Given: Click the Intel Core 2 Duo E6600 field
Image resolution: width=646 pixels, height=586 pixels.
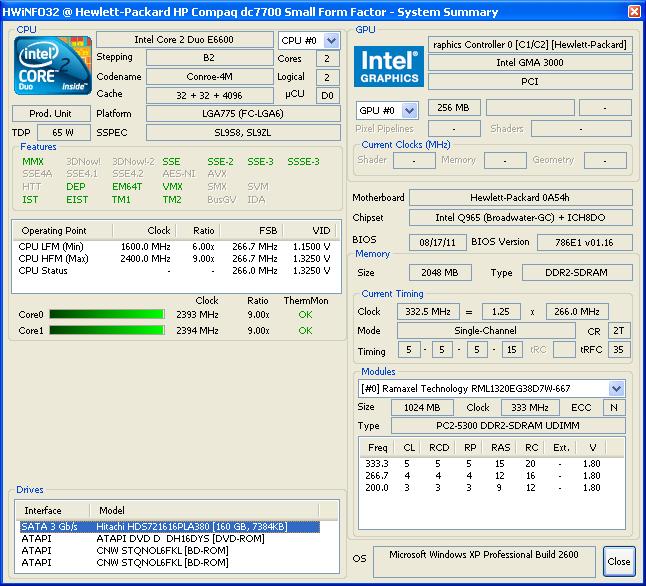Looking at the screenshot, I should click(x=183, y=39).
